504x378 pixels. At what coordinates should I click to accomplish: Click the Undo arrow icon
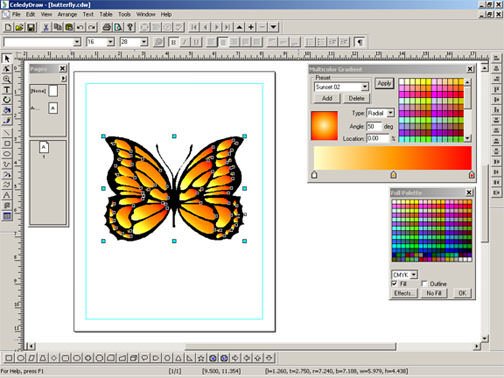80,27
